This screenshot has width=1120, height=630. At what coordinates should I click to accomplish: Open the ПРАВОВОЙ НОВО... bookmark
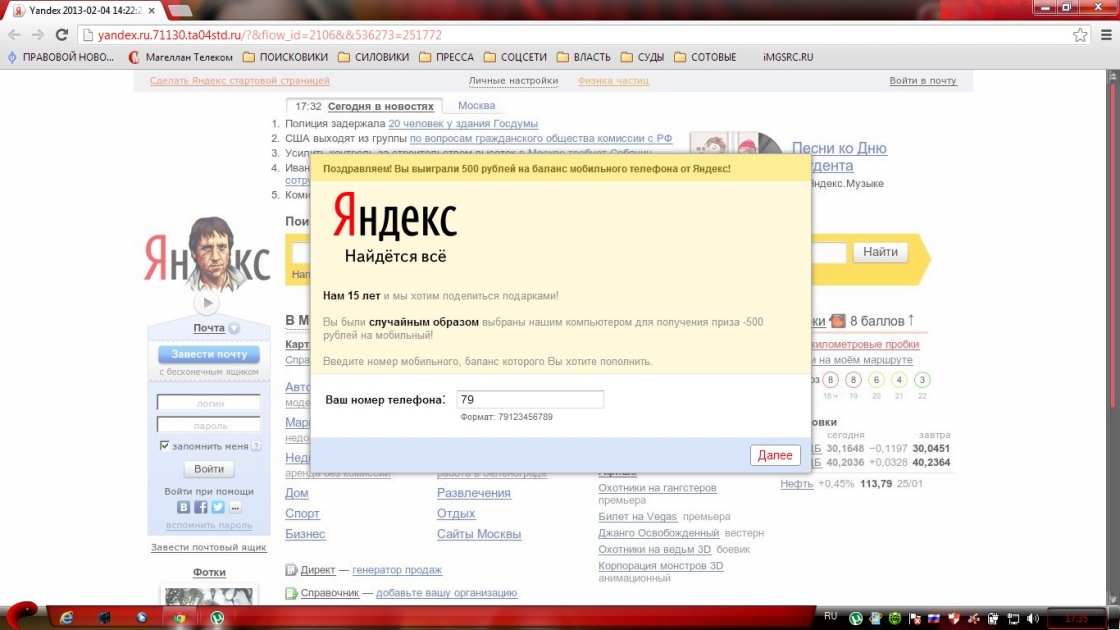click(x=61, y=57)
